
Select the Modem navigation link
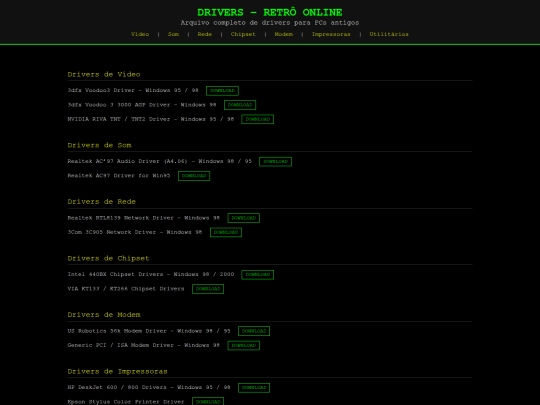coord(283,34)
